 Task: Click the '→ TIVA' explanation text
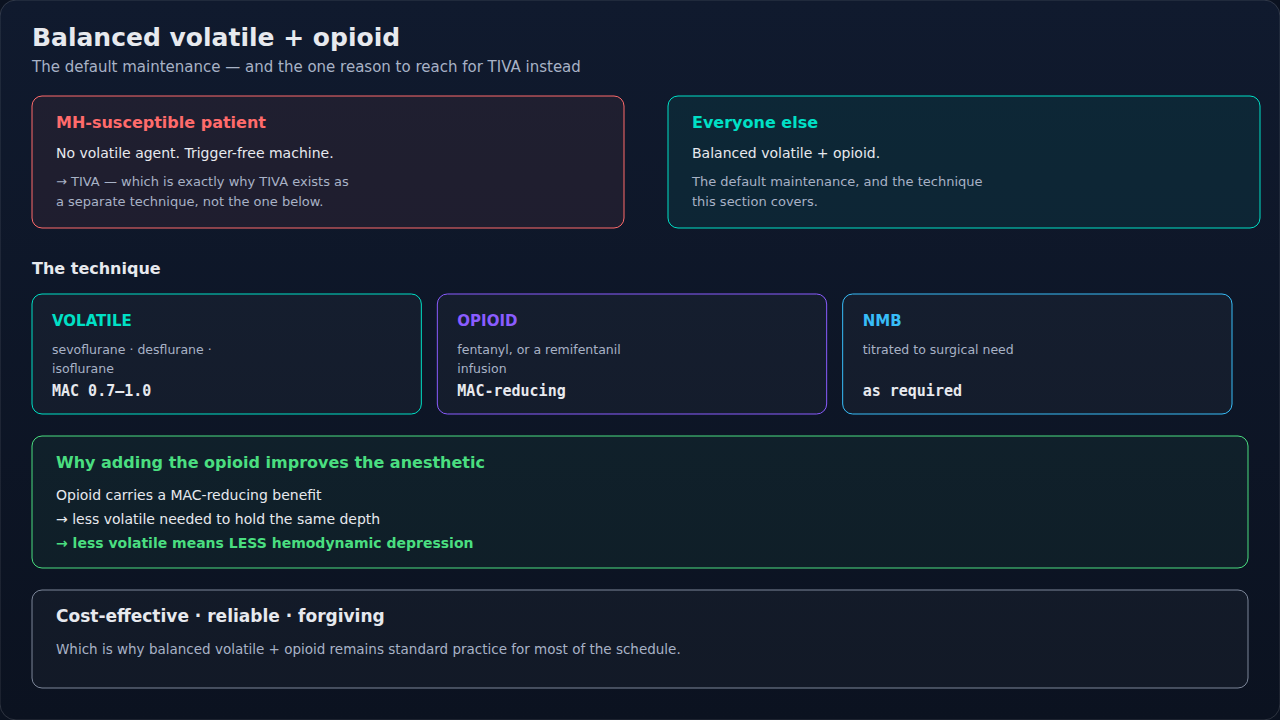point(203,192)
